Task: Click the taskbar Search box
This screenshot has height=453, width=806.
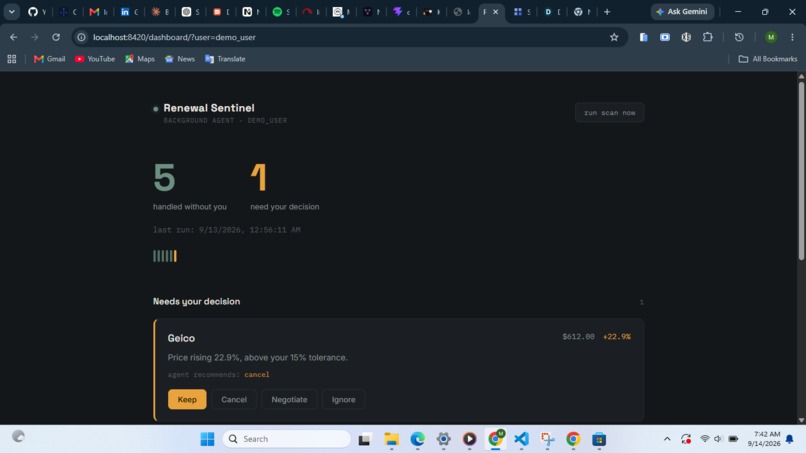Action: click(x=287, y=439)
